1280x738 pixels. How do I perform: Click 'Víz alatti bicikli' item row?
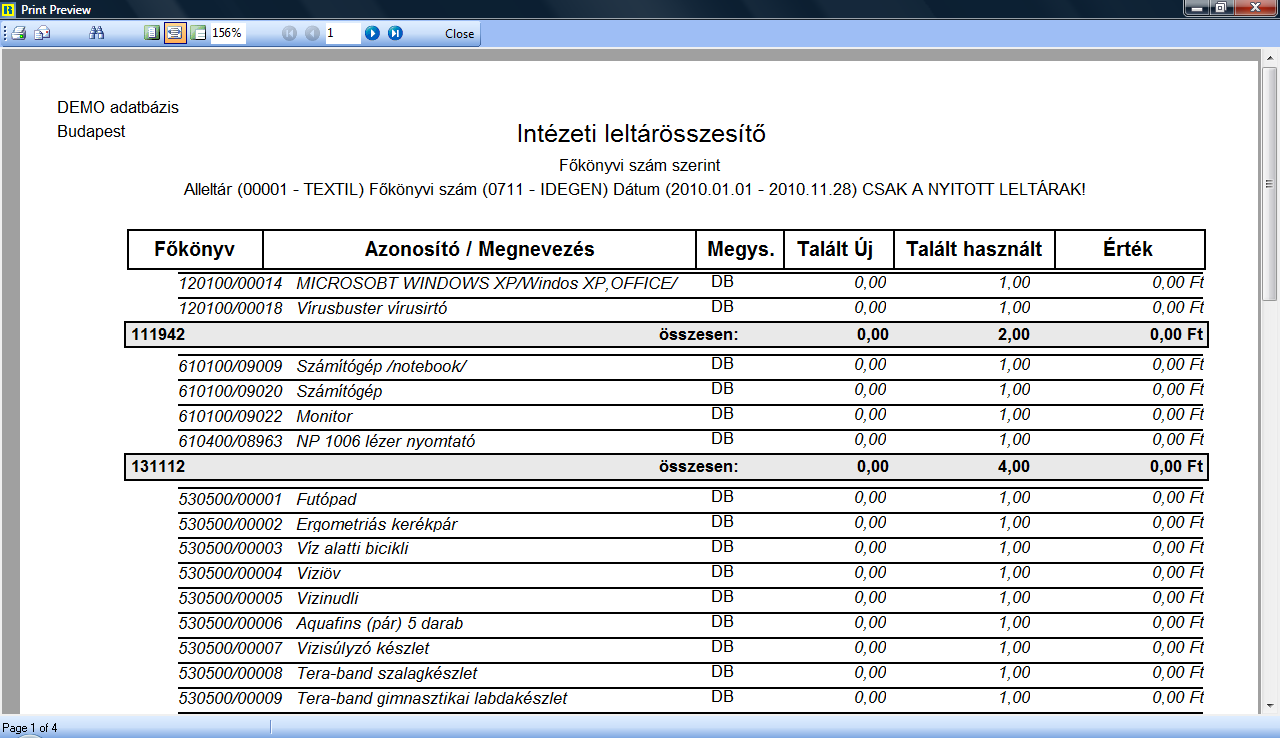692,549
